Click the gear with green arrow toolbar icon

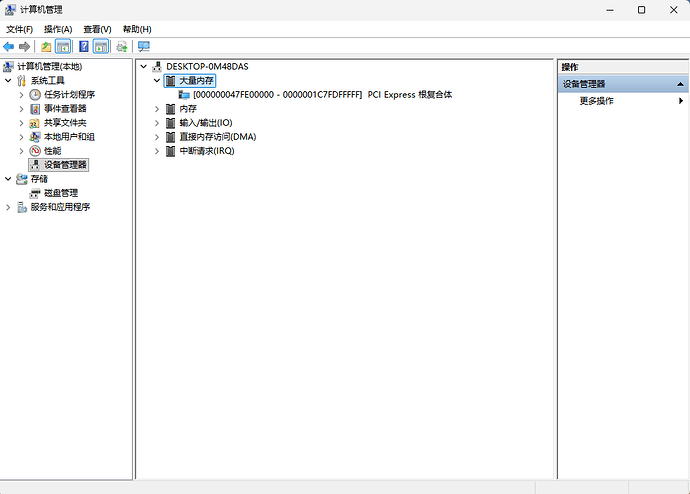(122, 47)
